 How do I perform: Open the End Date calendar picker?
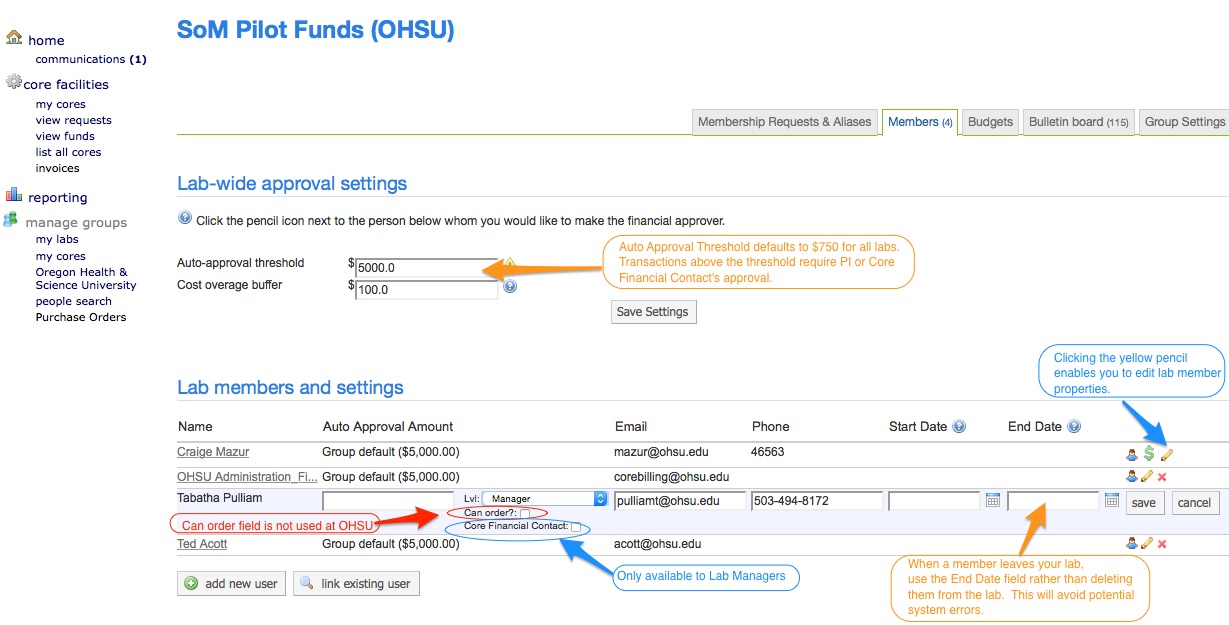tap(1112, 500)
